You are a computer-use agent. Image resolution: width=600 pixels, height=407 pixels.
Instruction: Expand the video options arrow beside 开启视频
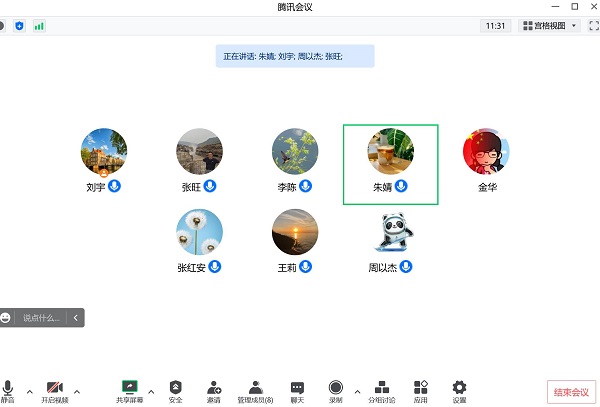click(77, 391)
